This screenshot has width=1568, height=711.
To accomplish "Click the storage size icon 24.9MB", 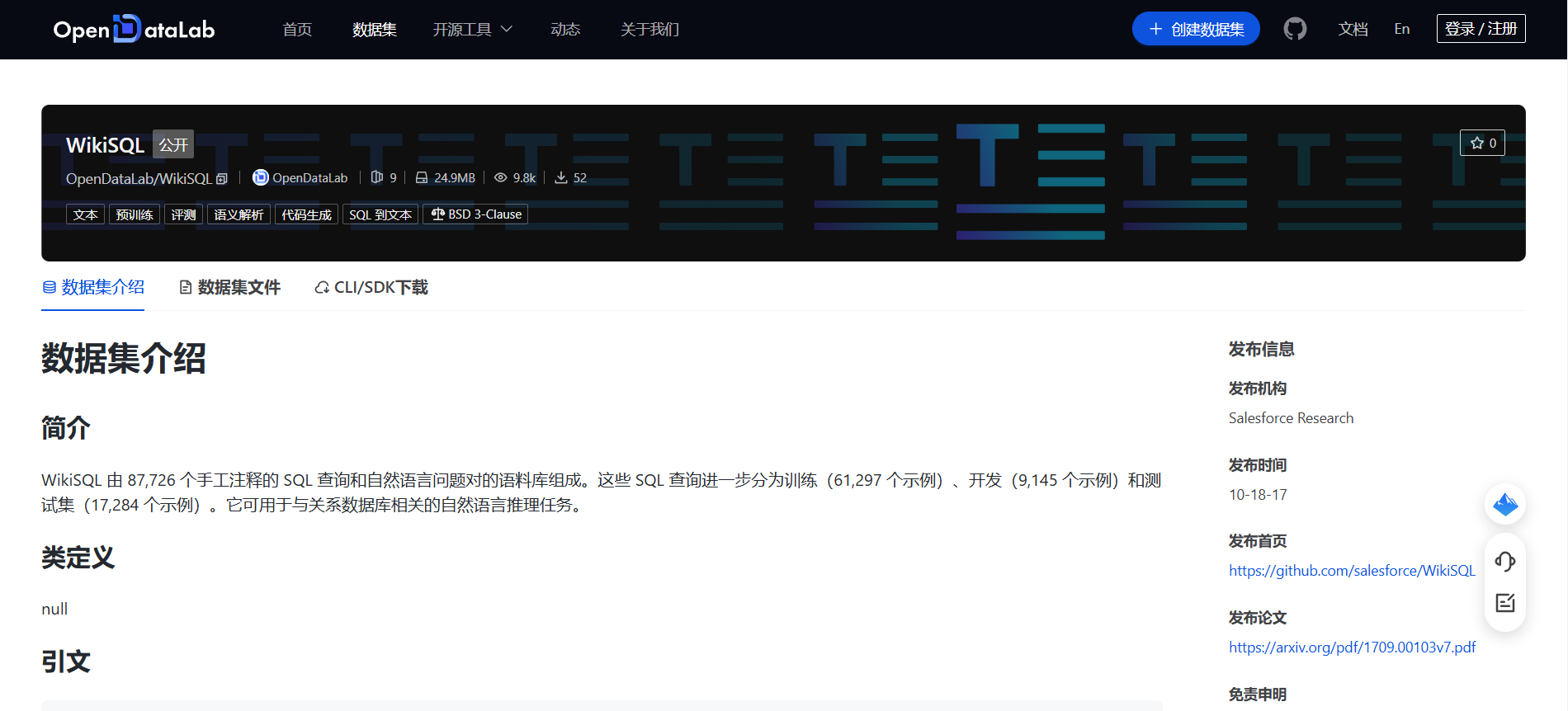I will point(422,177).
